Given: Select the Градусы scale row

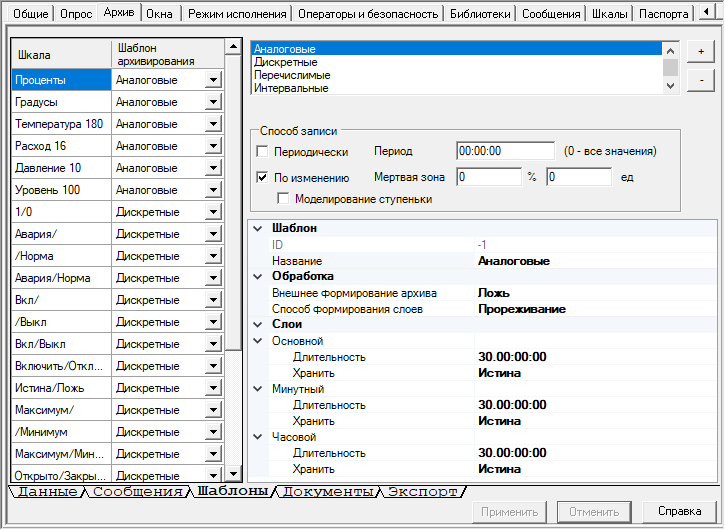Looking at the screenshot, I should [61, 102].
